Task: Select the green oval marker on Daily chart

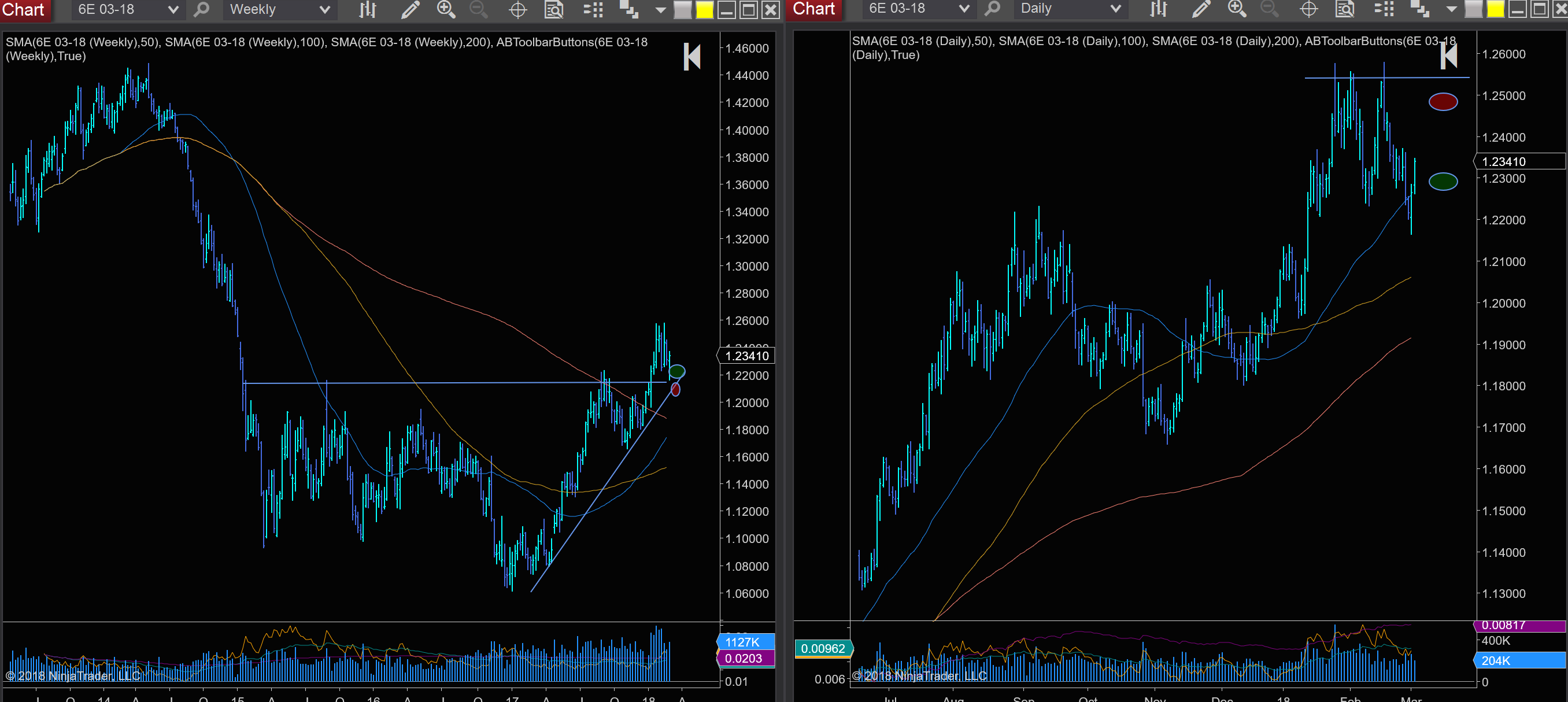Action: tap(1443, 182)
